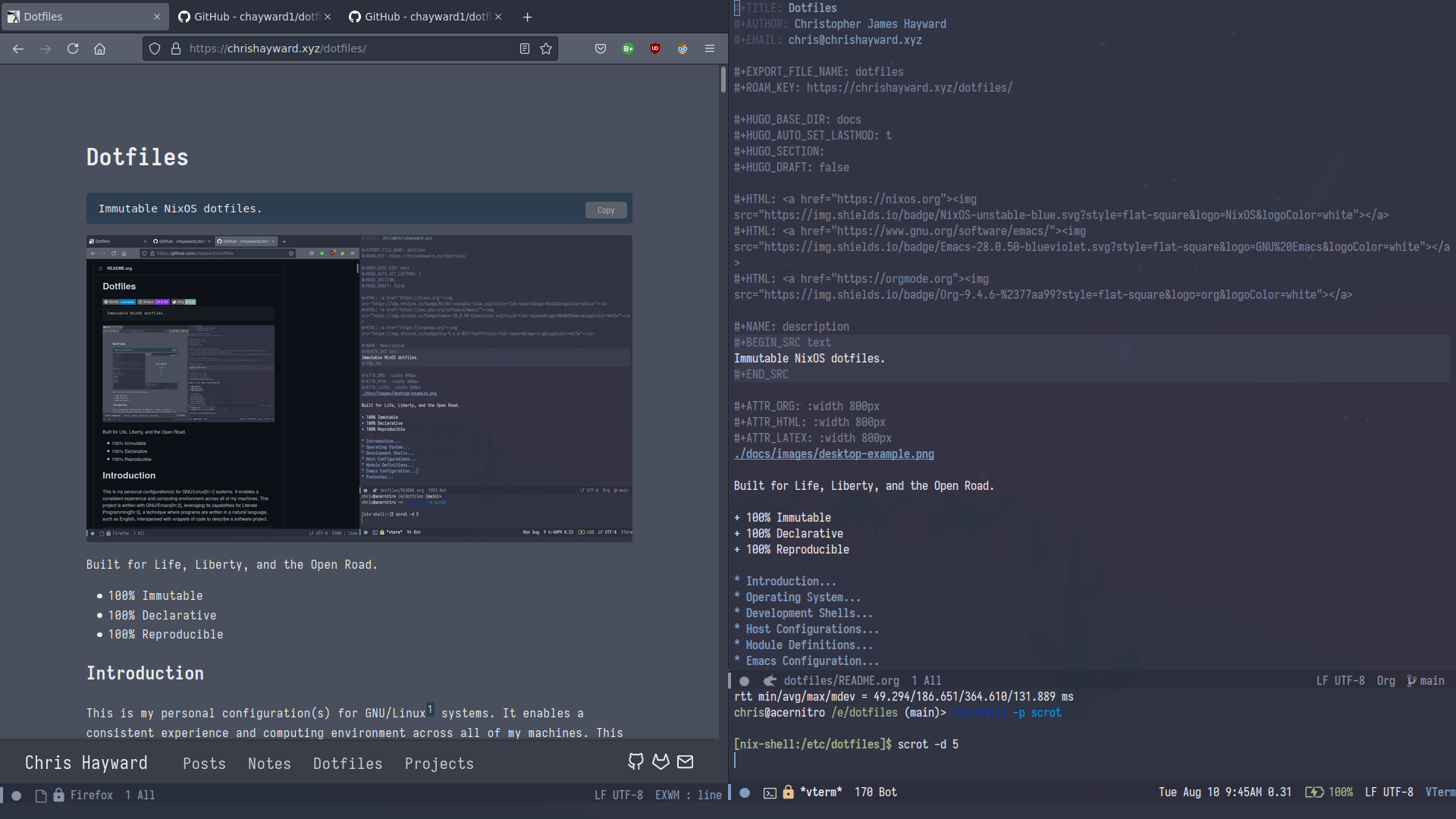Toggle the Firefox reader view icon
Image resolution: width=1456 pixels, height=819 pixels.
(523, 48)
